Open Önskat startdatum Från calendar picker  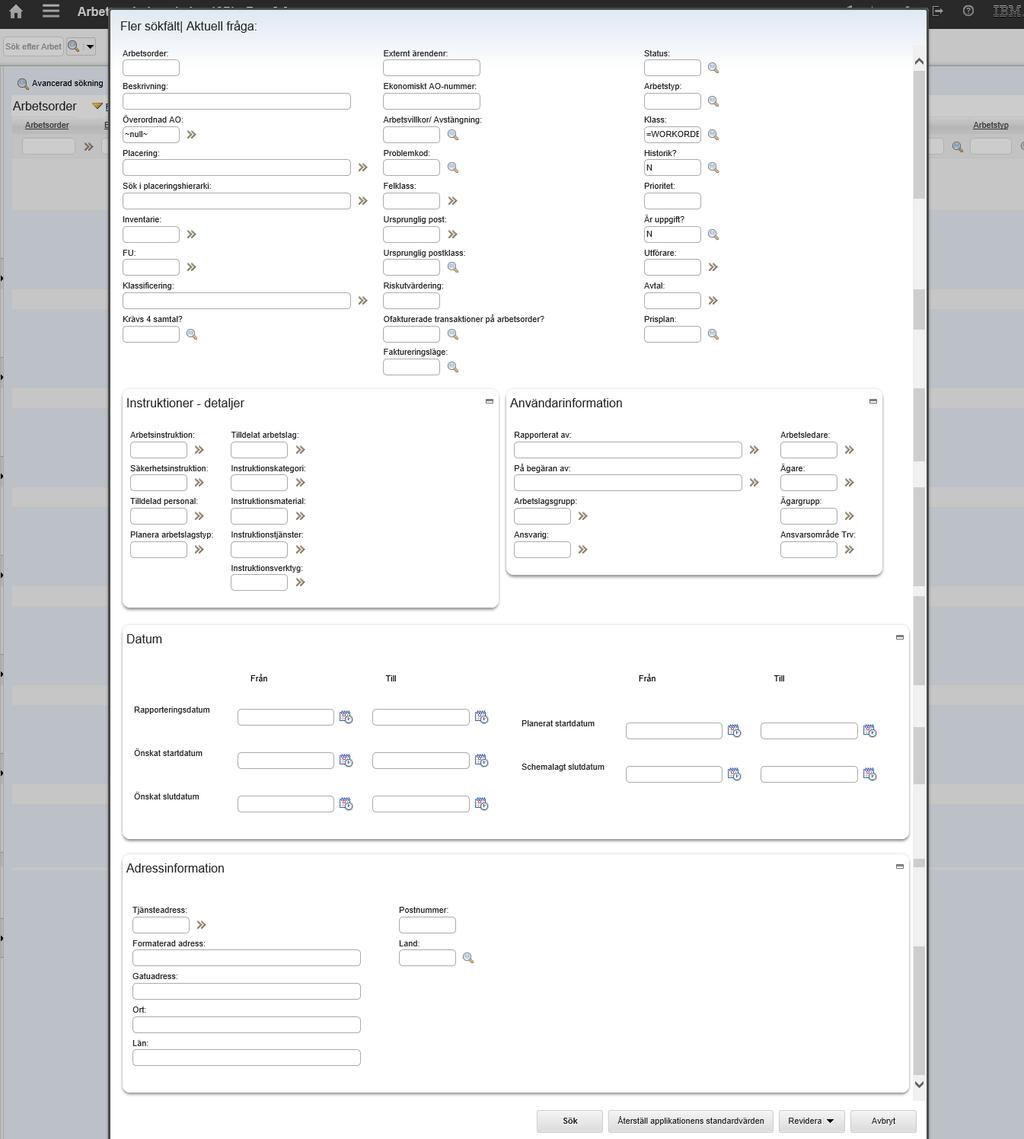click(x=346, y=761)
